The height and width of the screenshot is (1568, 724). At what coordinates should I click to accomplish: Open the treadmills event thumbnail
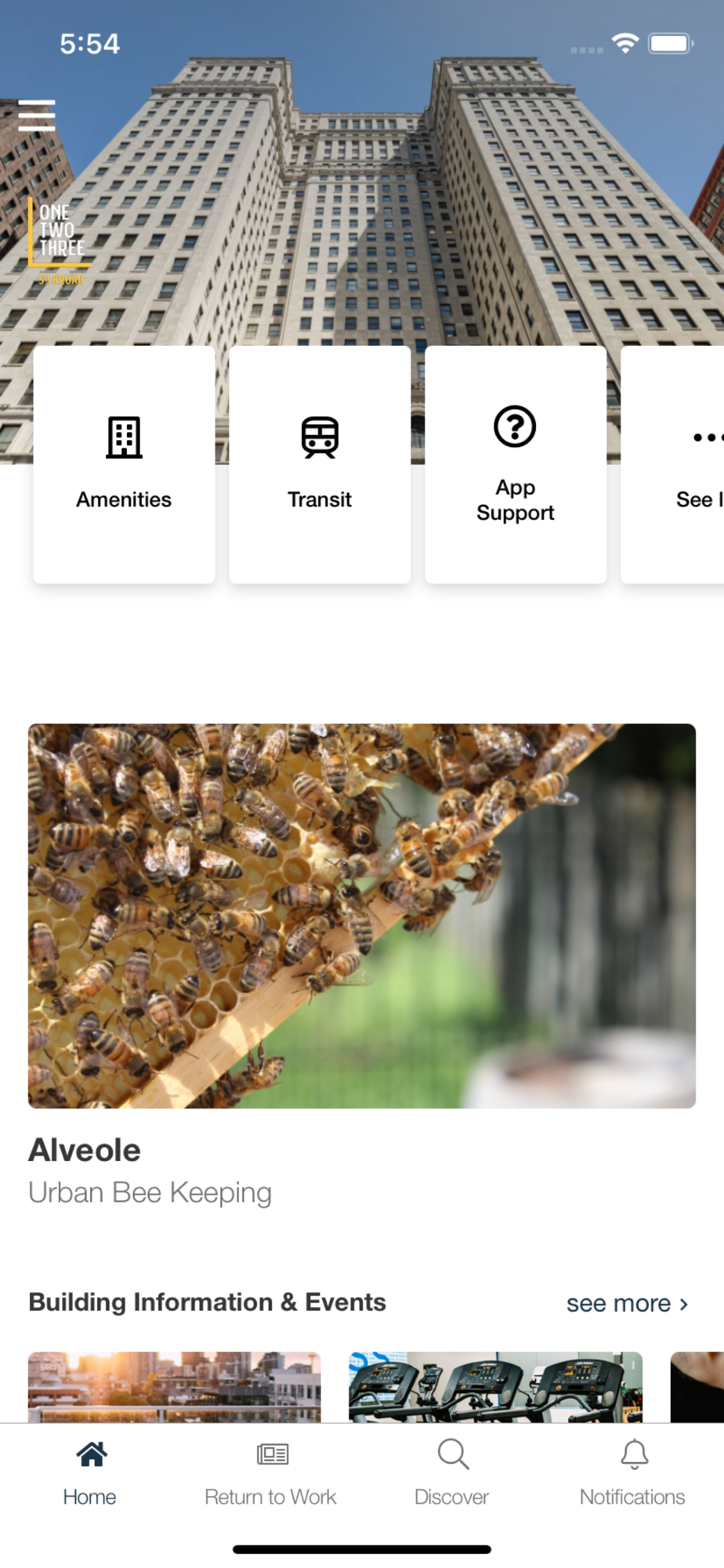[495, 1387]
